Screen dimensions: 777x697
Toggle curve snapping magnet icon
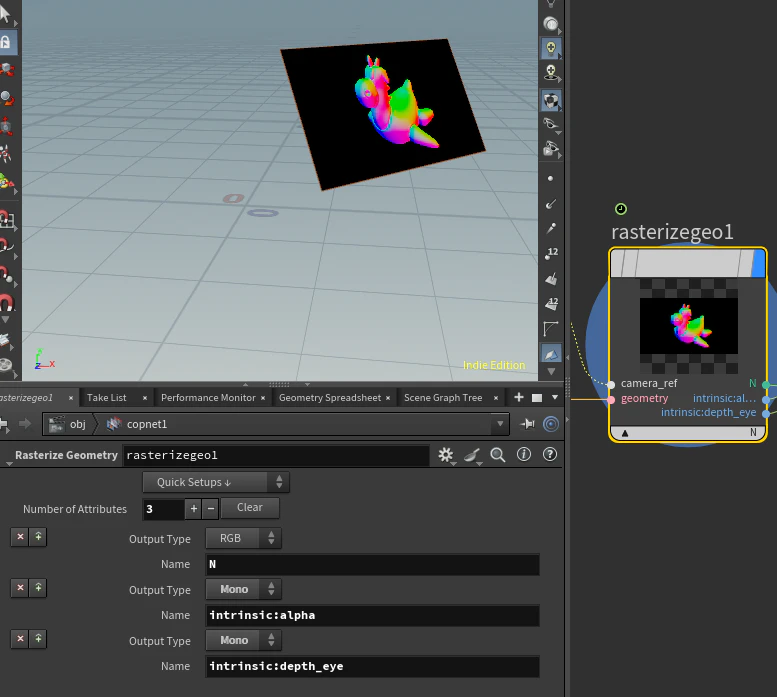click(5, 246)
